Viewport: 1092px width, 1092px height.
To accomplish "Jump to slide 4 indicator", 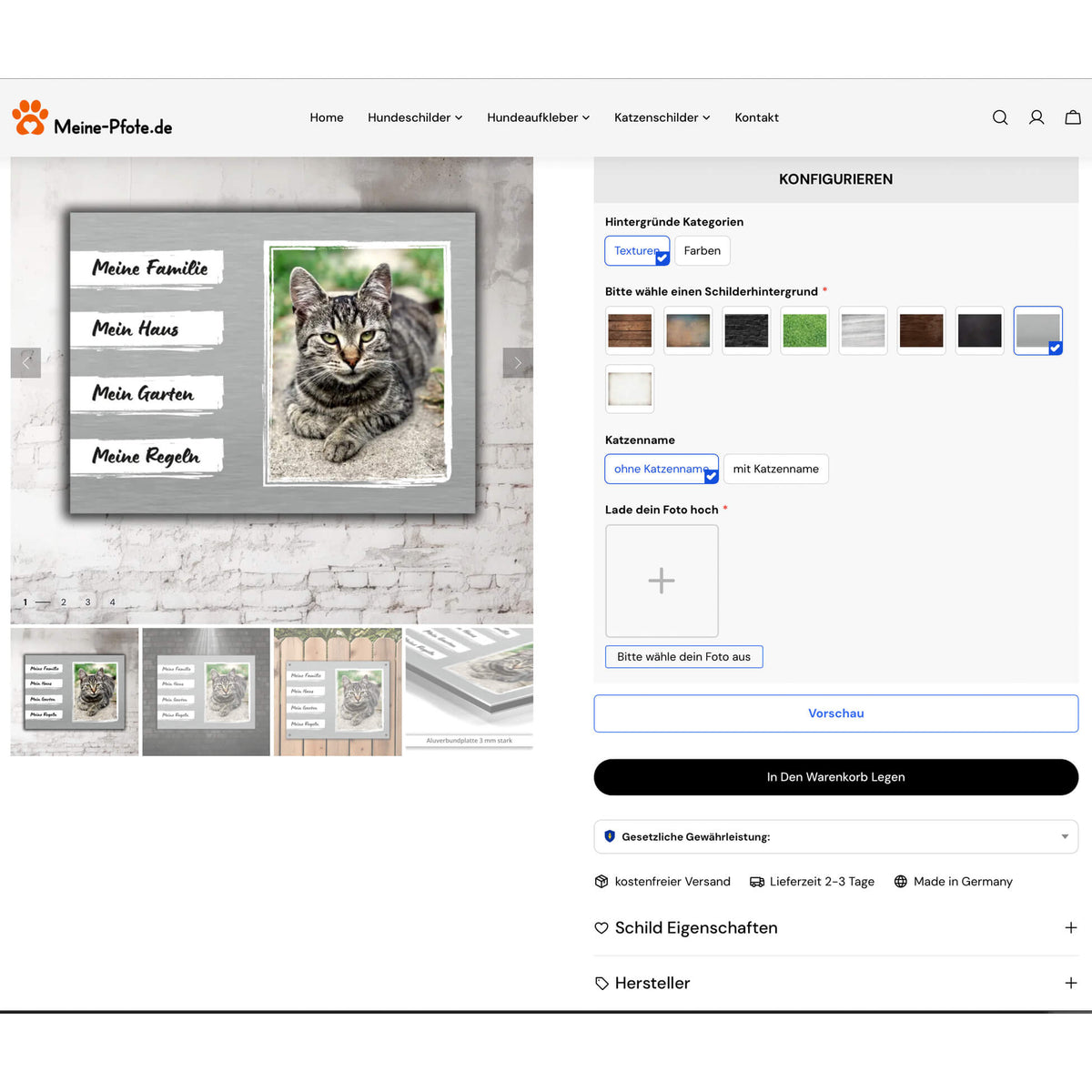I will click(113, 602).
